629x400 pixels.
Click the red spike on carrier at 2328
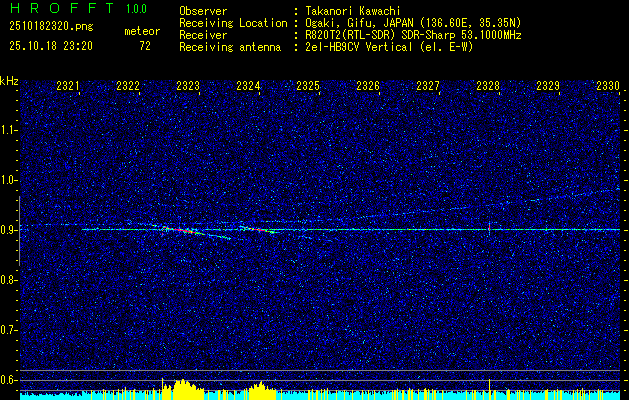point(489,228)
